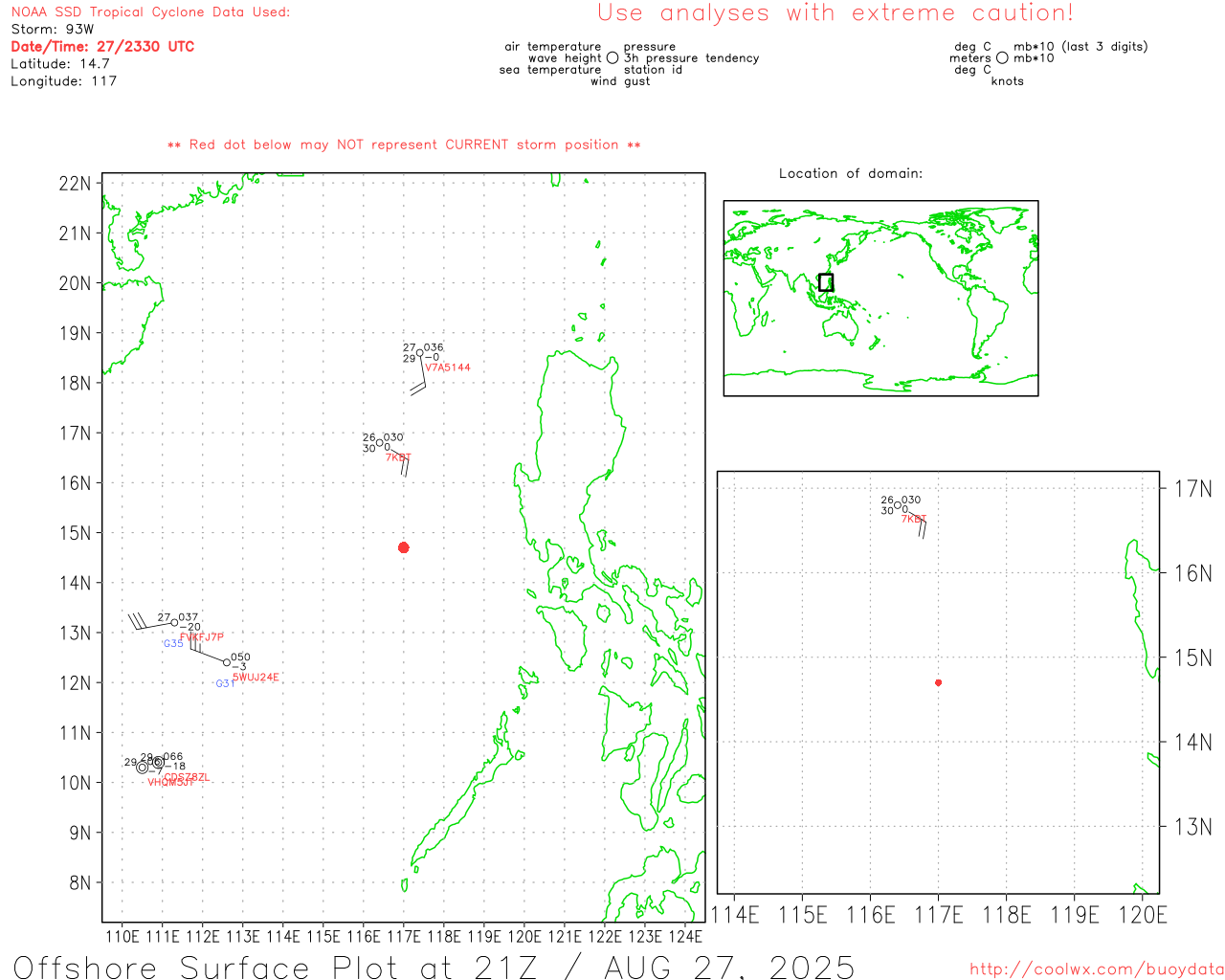Click the red storm dot on main map
This screenshot has height=980, width=1225.
coord(404,547)
